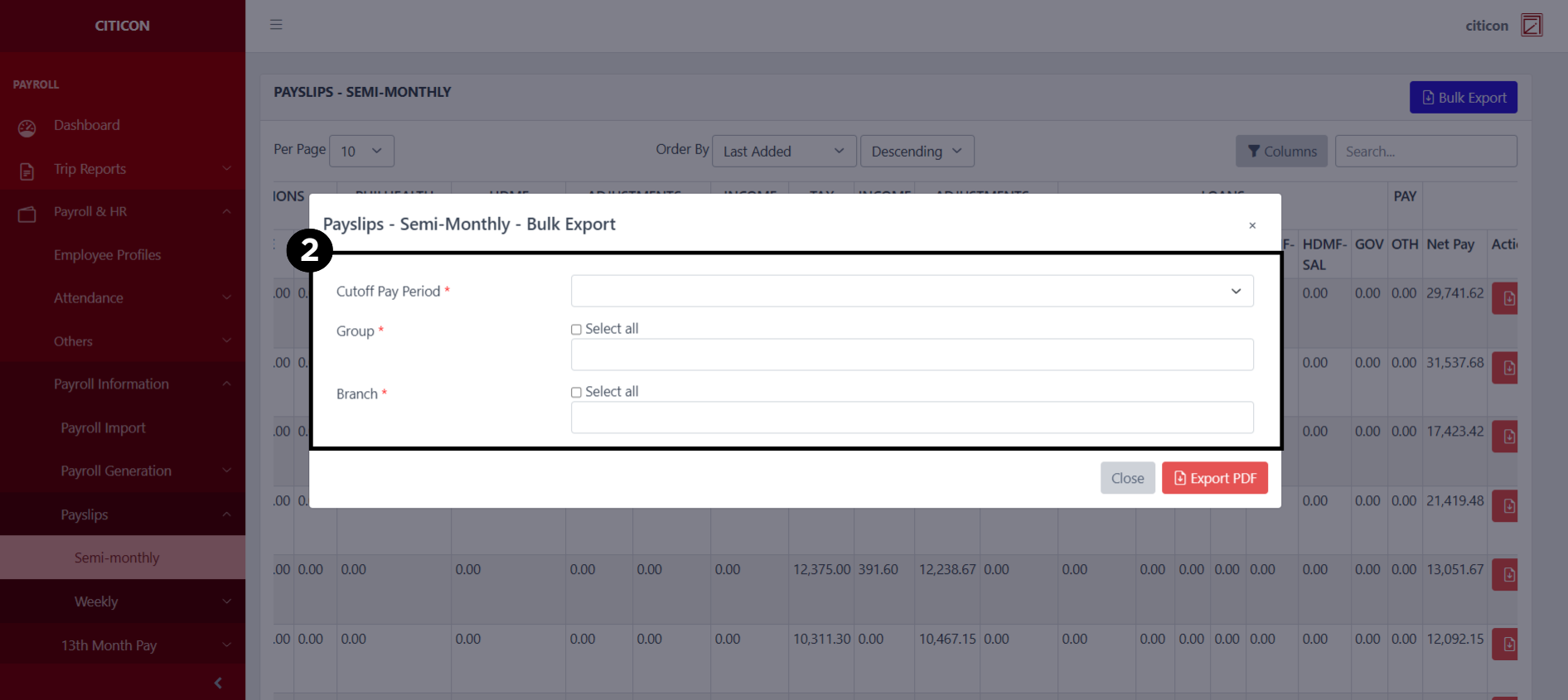1568x700 pixels.
Task: Click the Bulk Export button
Action: pos(1464,97)
